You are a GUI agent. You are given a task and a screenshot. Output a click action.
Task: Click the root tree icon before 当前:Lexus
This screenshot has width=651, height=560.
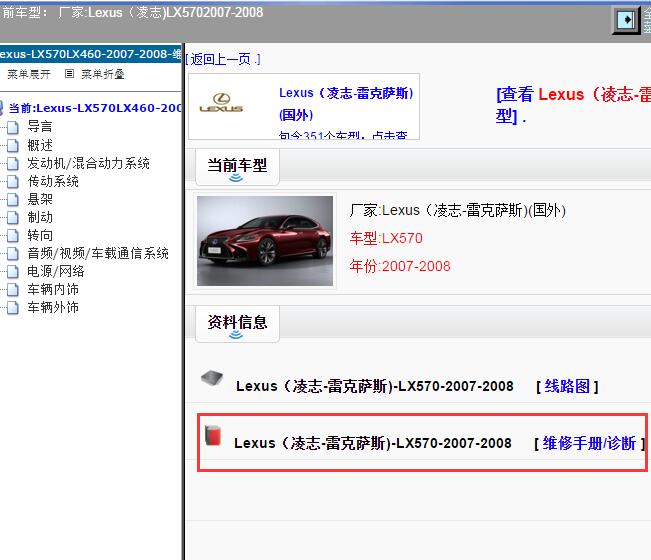click(x=1, y=108)
